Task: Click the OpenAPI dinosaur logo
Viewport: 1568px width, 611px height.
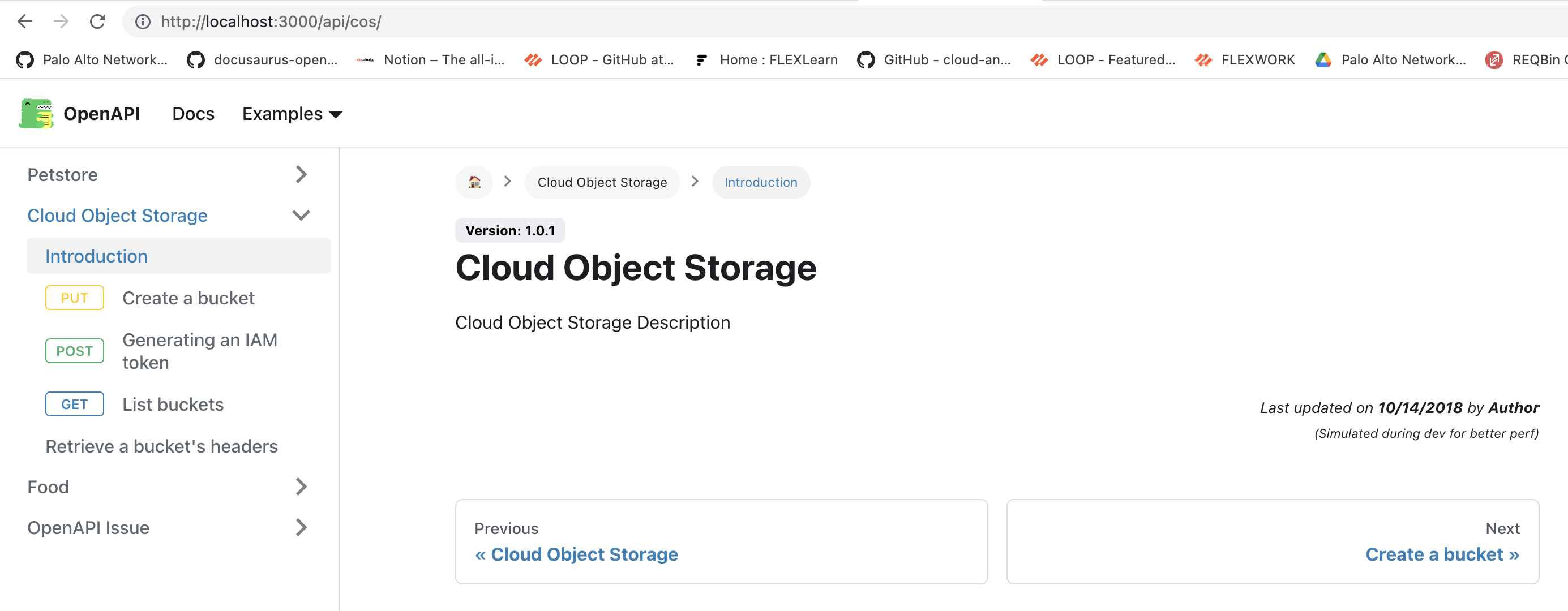Action: (36, 114)
